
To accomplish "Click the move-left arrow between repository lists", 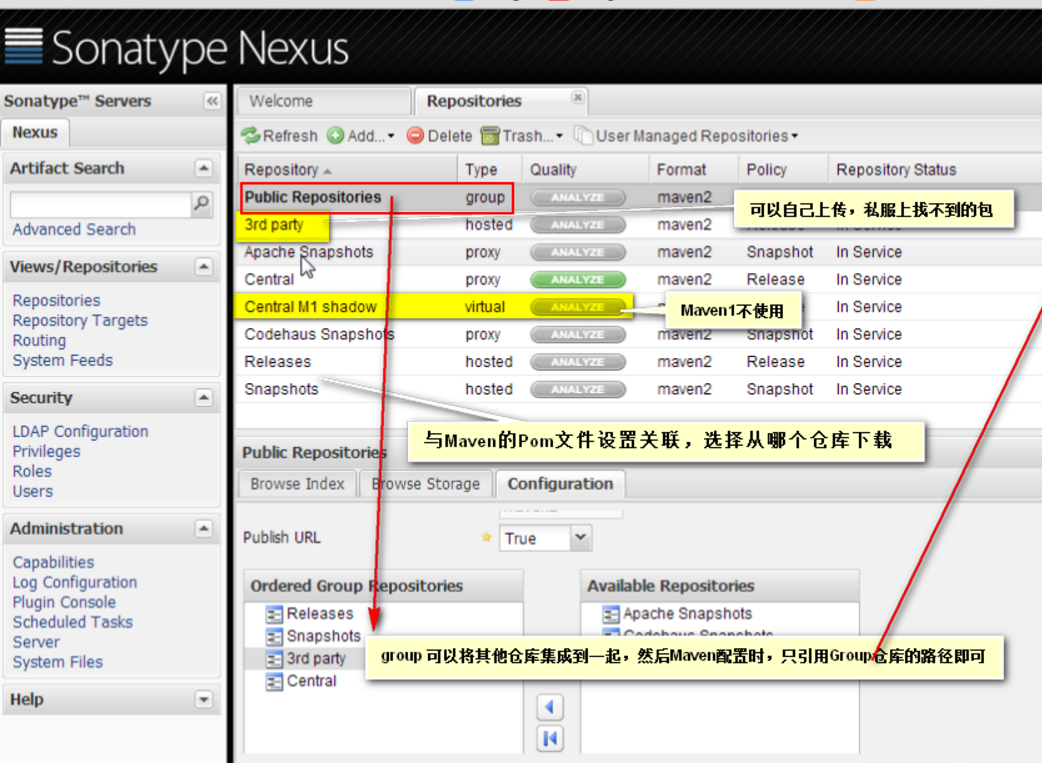I will coord(549,708).
